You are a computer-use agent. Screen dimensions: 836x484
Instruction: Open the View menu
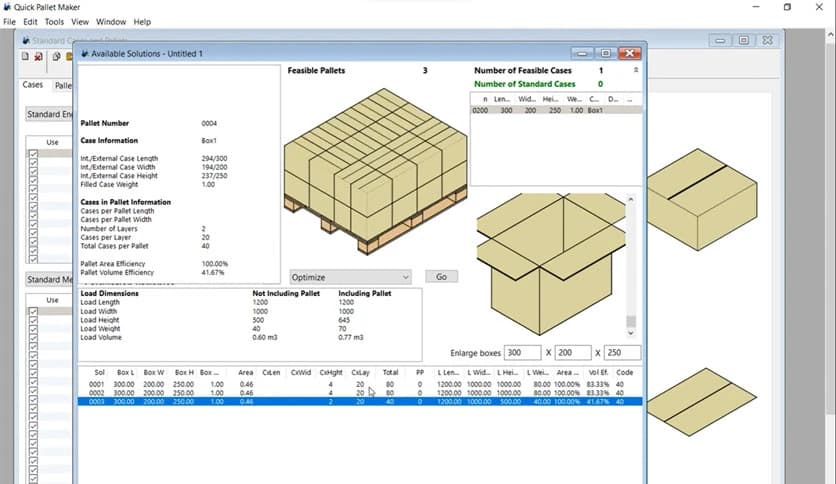click(x=80, y=22)
